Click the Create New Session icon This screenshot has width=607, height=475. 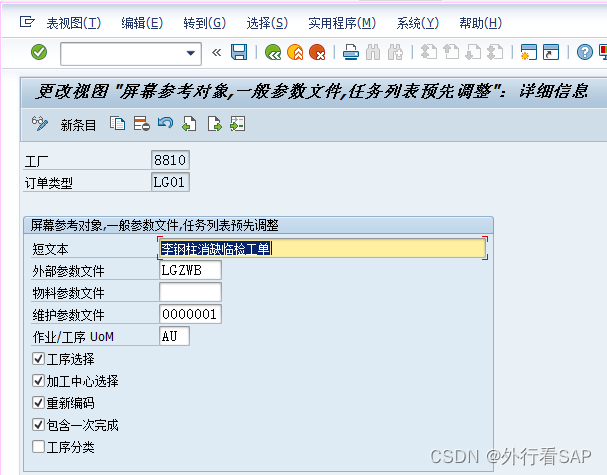point(529,52)
